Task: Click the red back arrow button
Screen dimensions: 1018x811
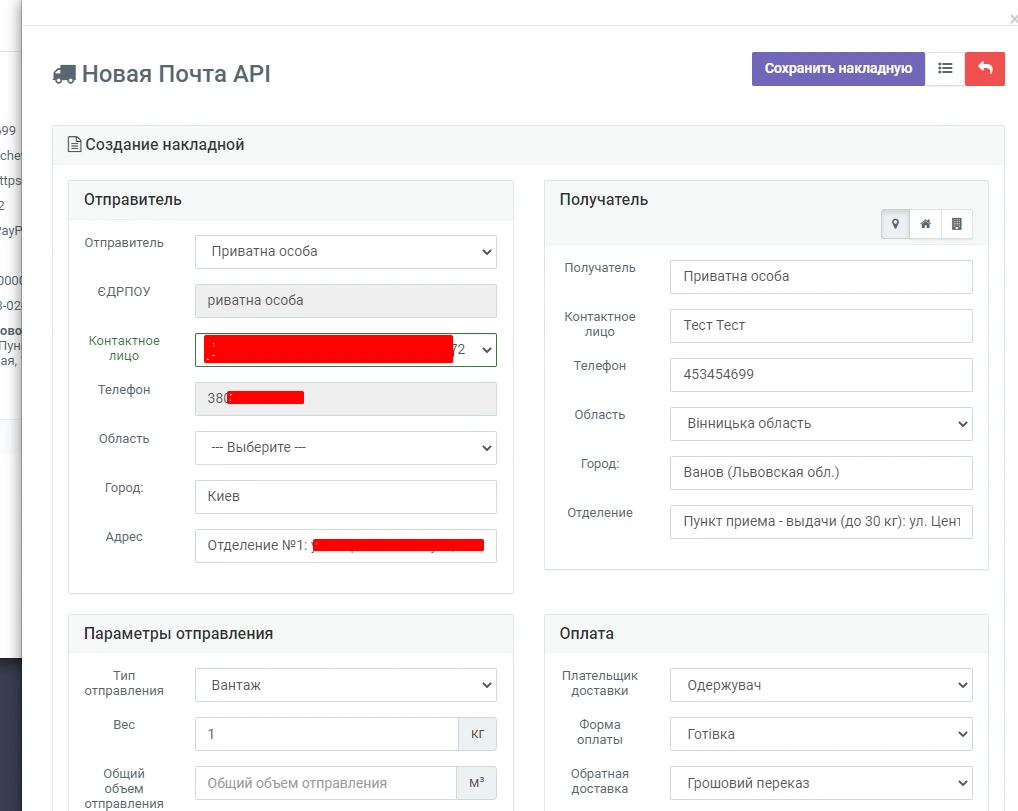Action: point(985,69)
